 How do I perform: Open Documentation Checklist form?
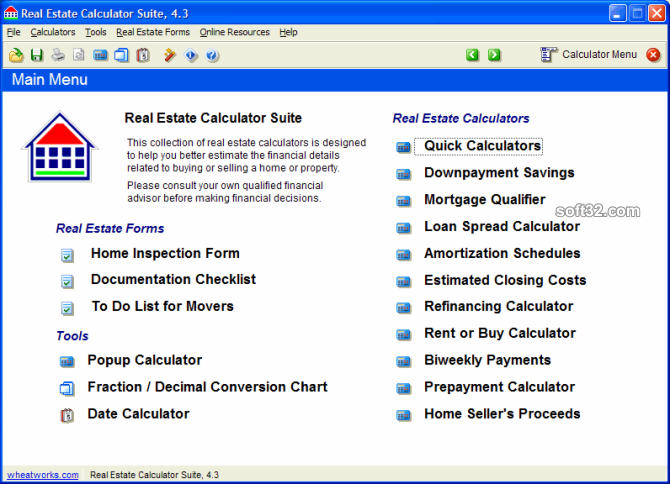[x=173, y=279]
